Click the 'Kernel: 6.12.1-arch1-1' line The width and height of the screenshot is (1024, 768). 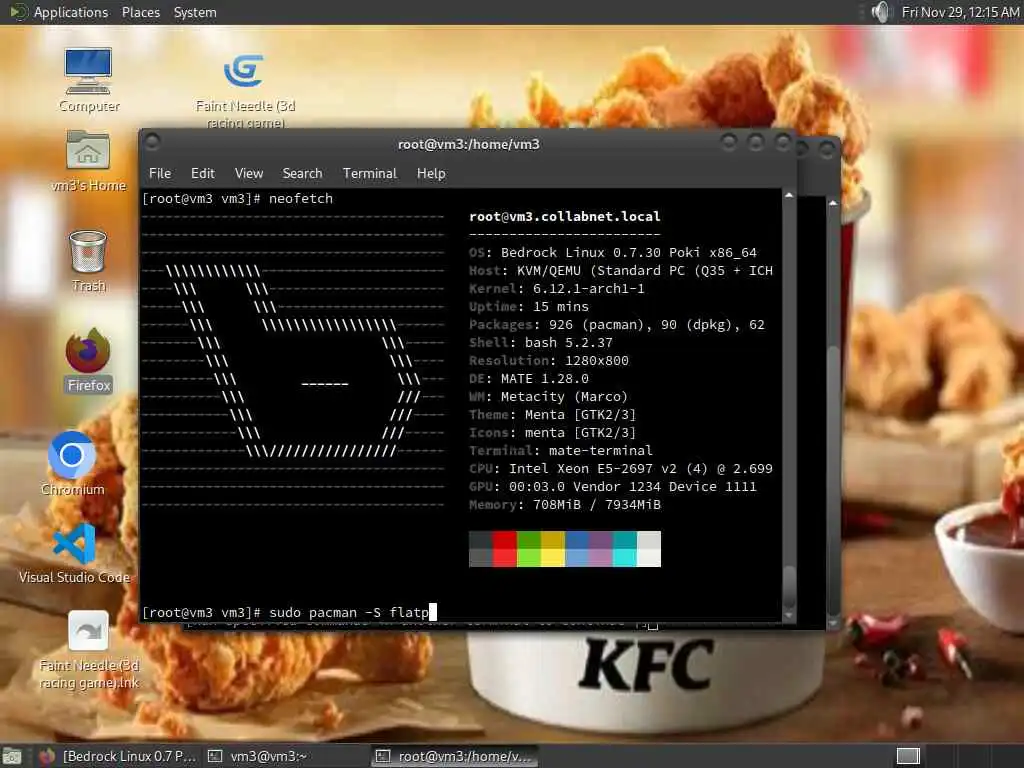pos(556,289)
